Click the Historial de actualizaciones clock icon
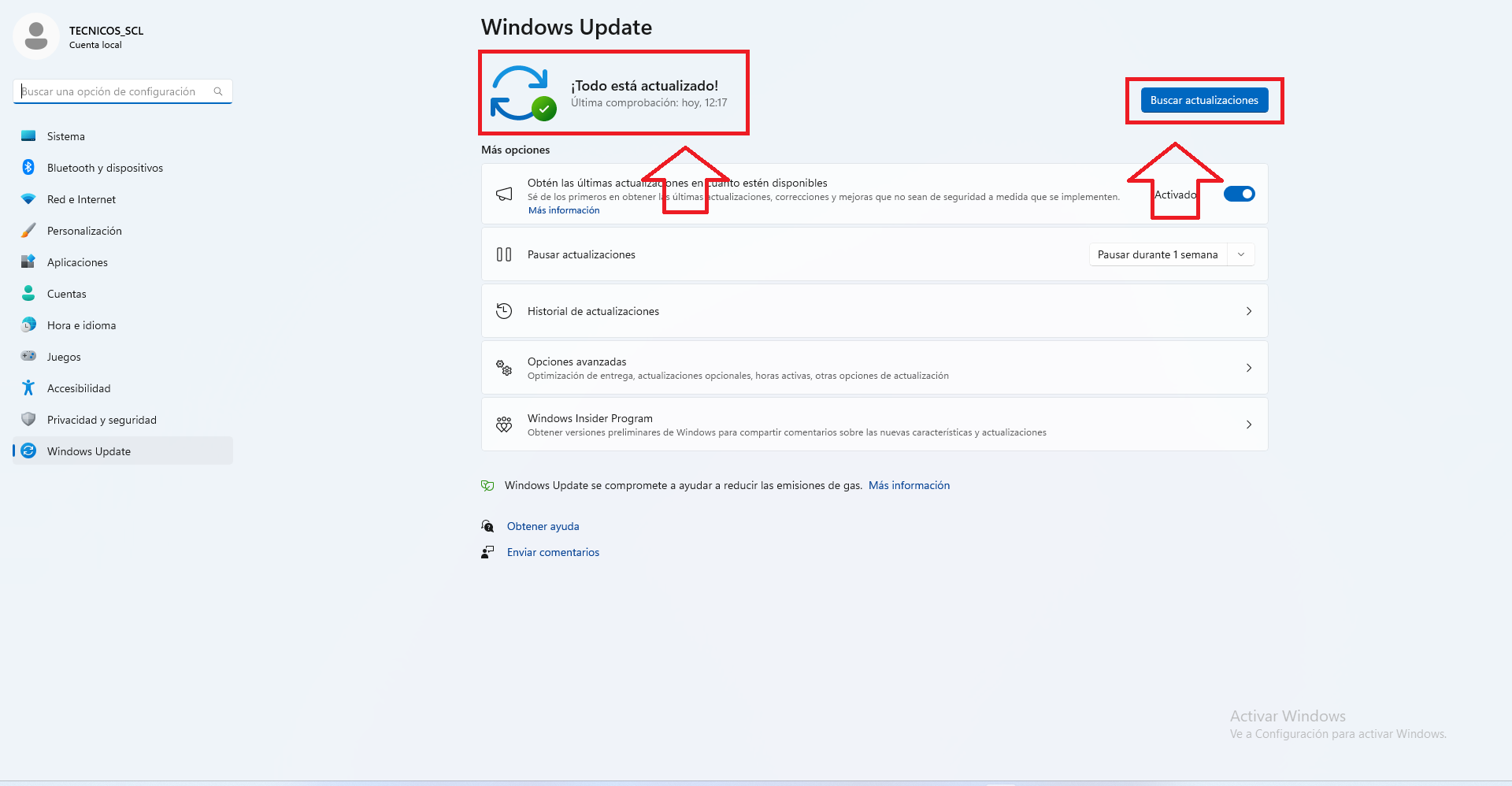Screen dimensions: 1512x786 [x=504, y=311]
